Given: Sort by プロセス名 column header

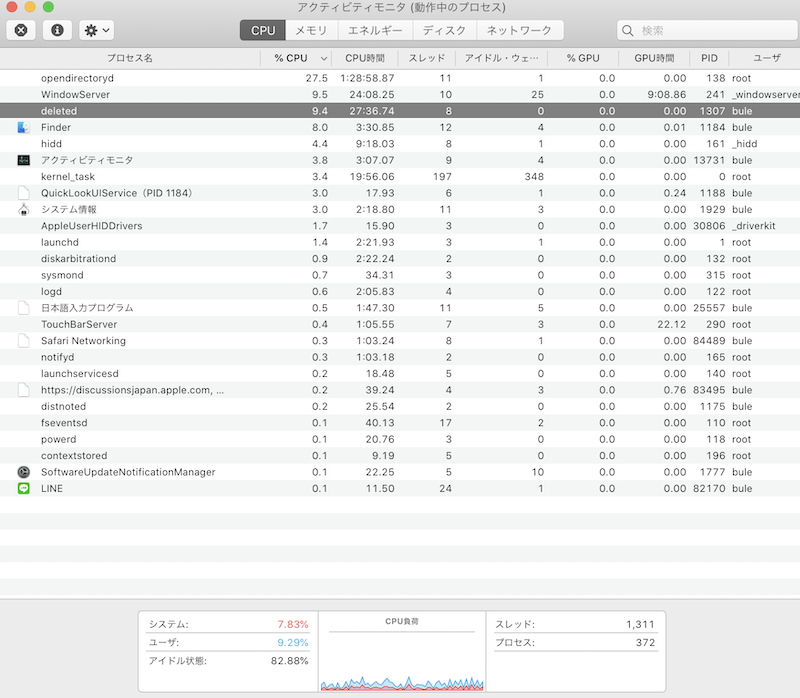Looking at the screenshot, I should 130,58.
